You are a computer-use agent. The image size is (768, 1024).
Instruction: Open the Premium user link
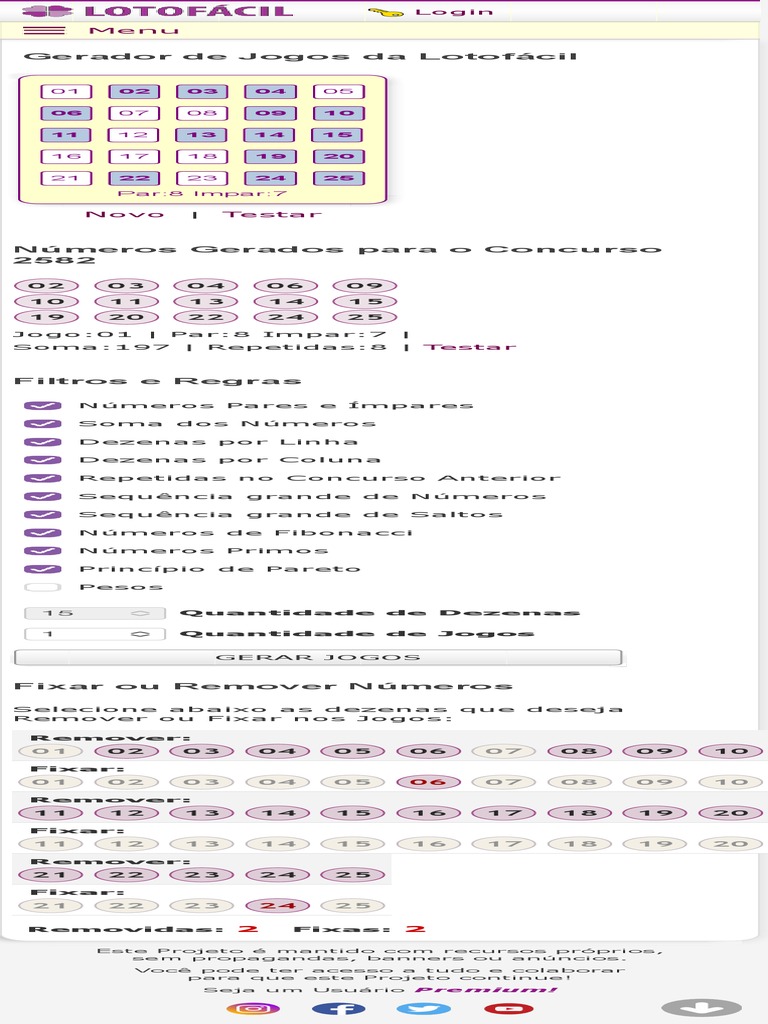[486, 989]
